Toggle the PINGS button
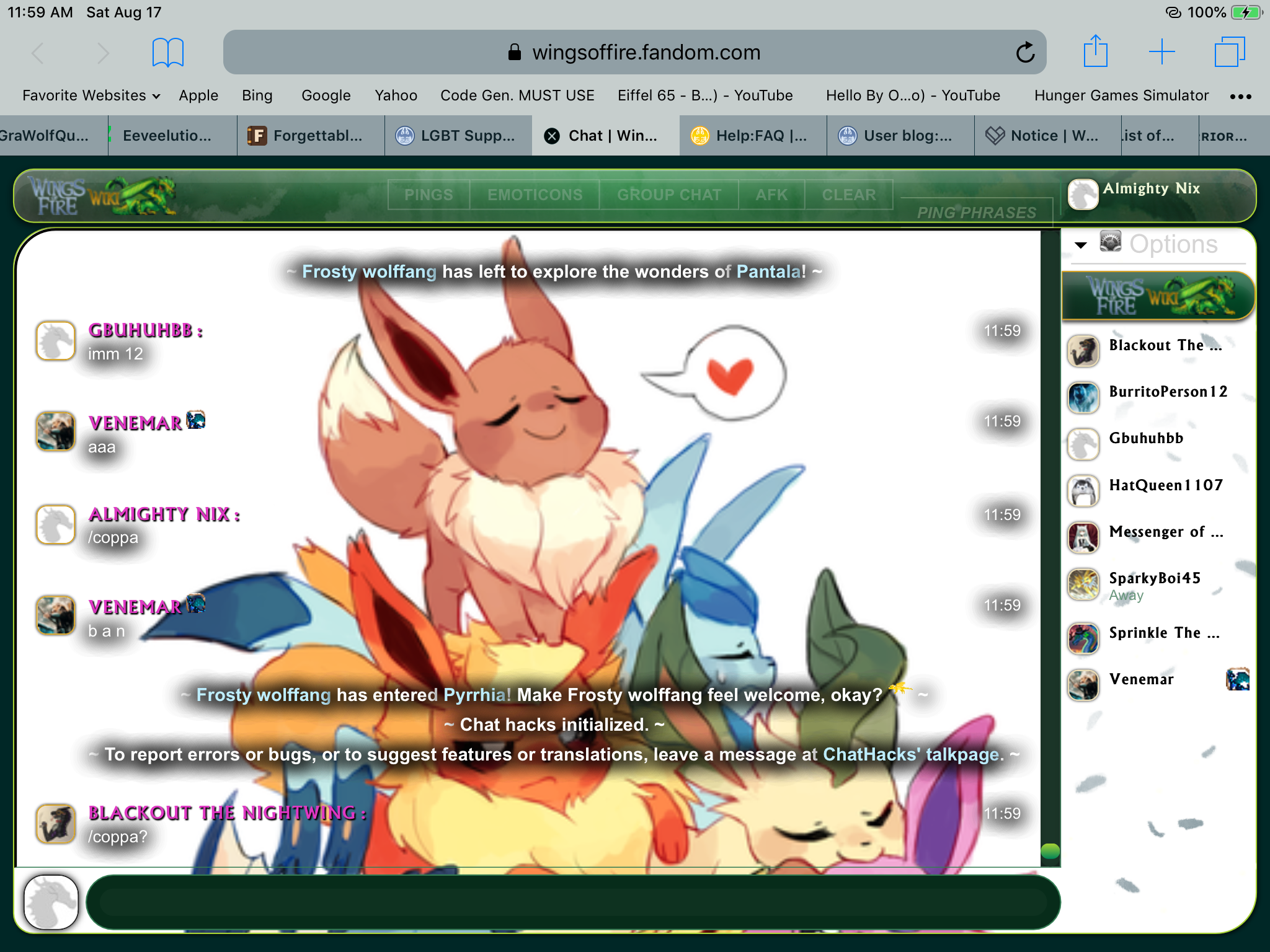 click(429, 195)
